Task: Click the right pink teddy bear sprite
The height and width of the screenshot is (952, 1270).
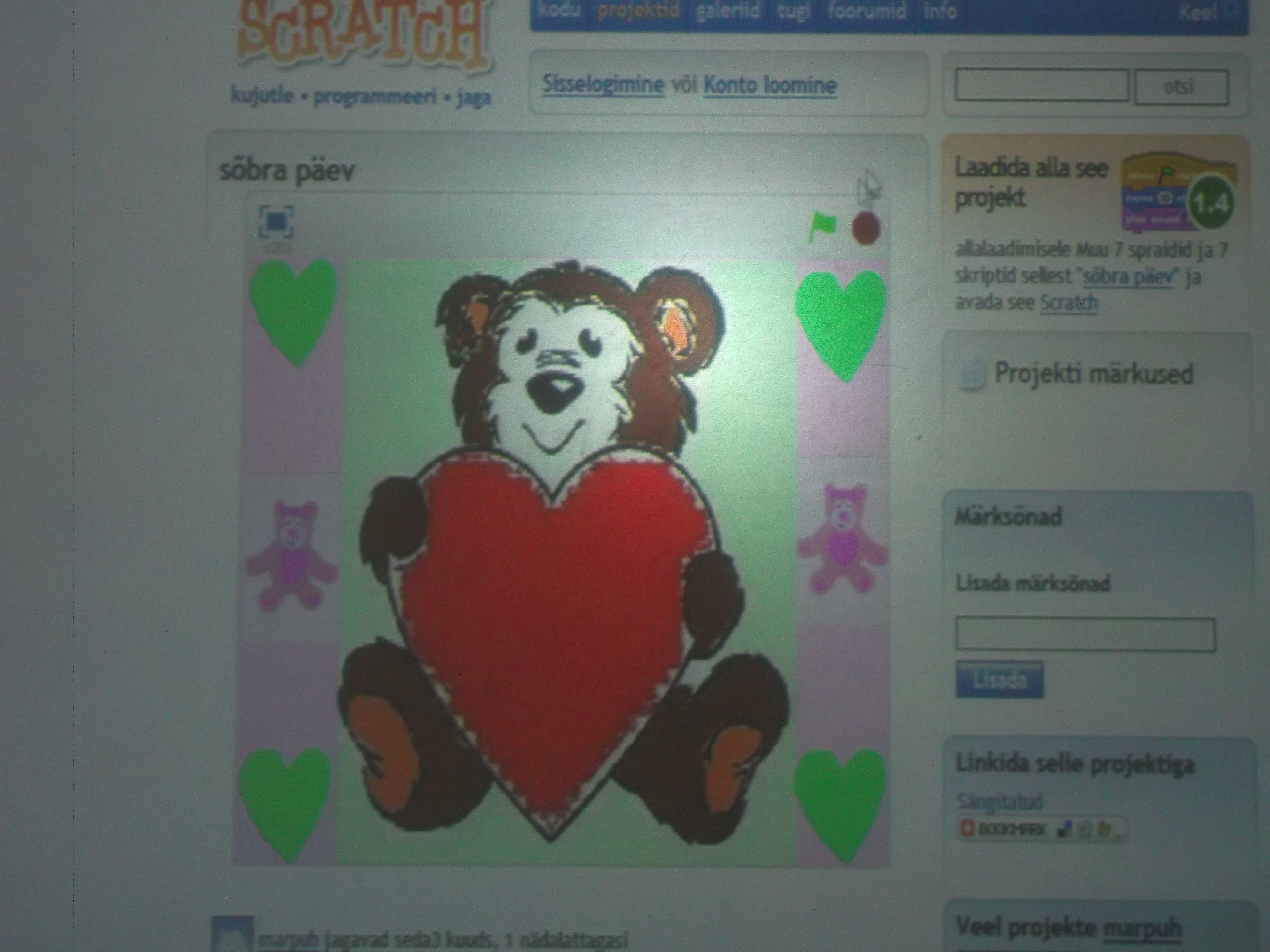Action: (x=844, y=539)
